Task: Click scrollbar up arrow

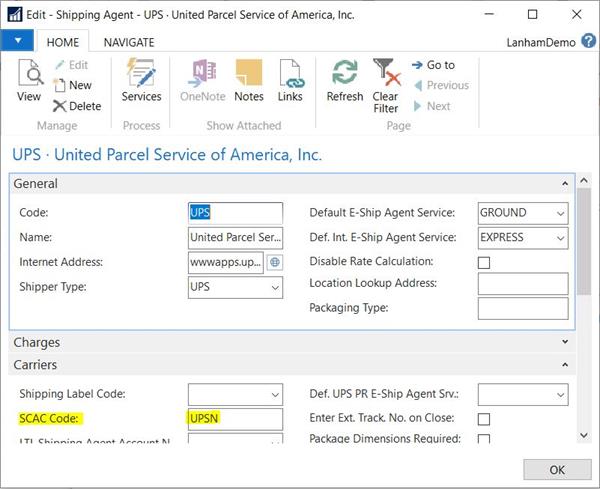Action: click(x=584, y=180)
